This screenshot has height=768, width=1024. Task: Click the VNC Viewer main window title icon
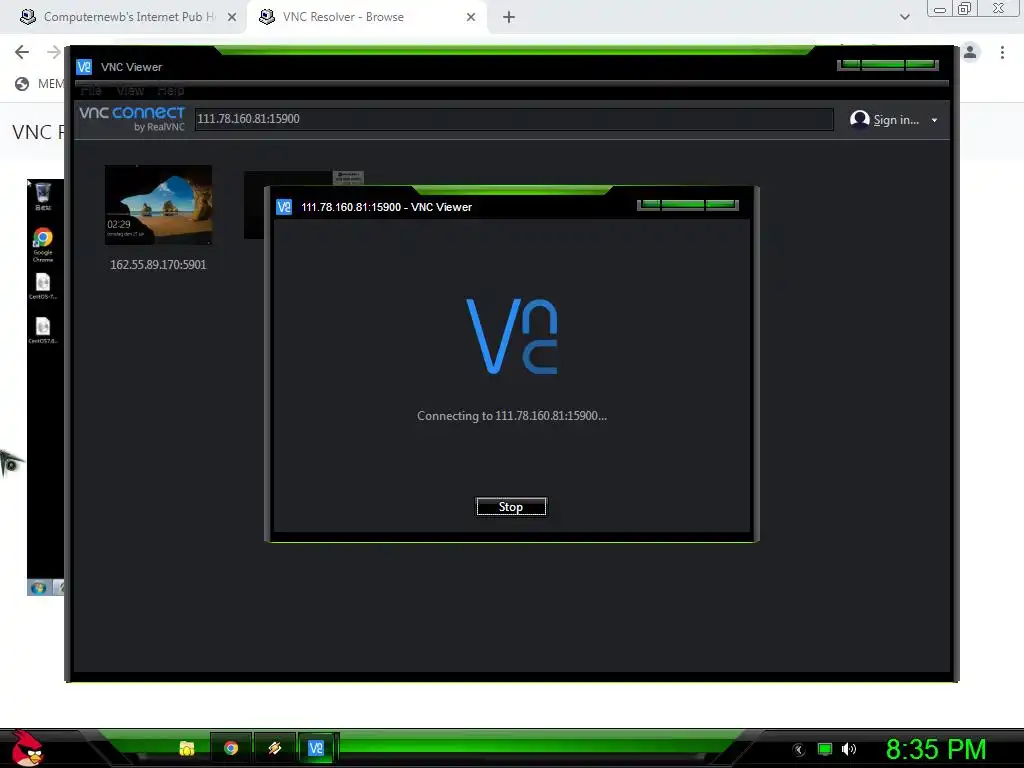point(84,67)
